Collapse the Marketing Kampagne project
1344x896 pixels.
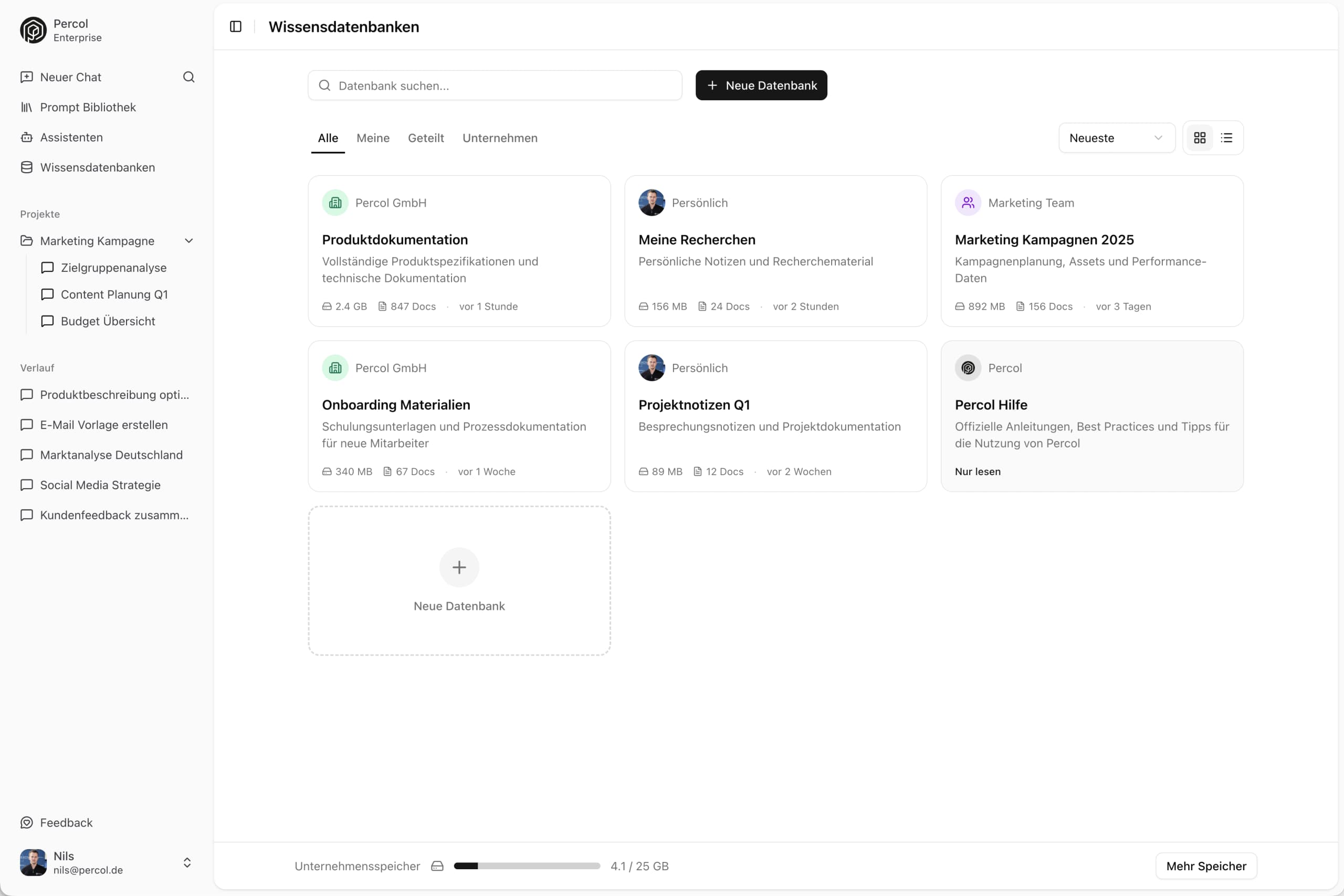[189, 240]
